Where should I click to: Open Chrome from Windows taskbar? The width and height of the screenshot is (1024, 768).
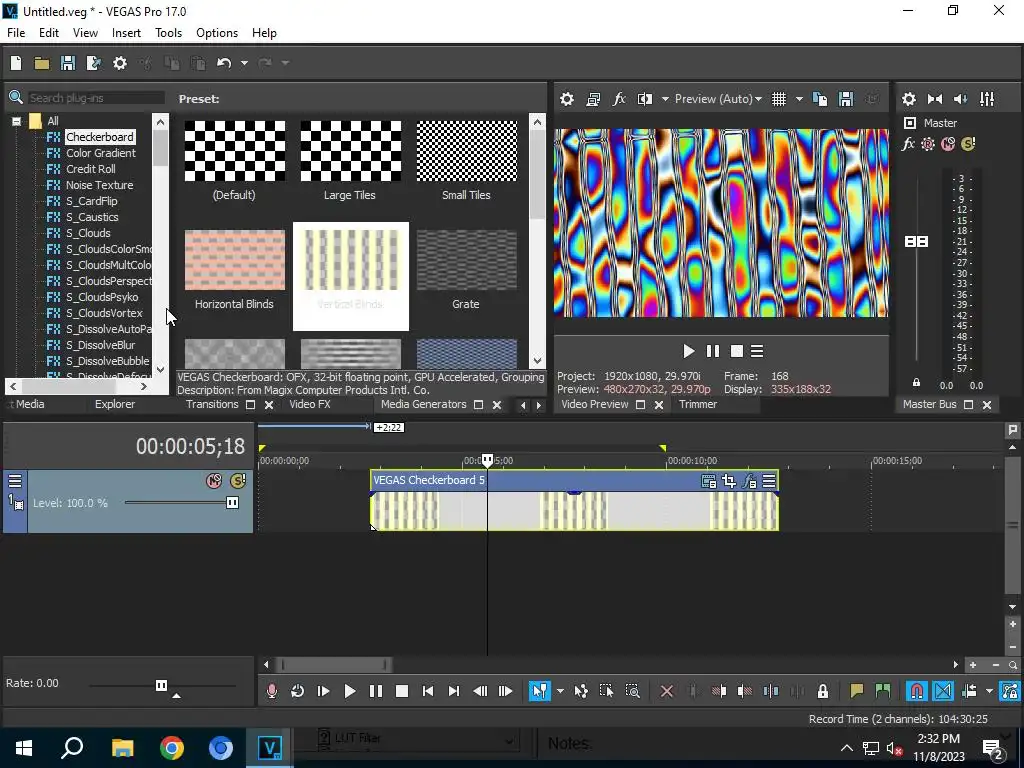point(172,748)
